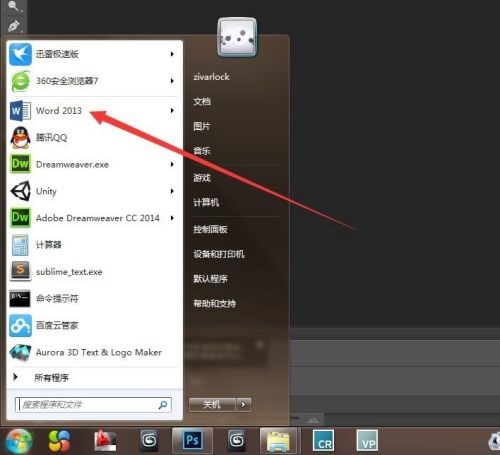Click the user account picture
The width and height of the screenshot is (500, 455).
(237, 37)
